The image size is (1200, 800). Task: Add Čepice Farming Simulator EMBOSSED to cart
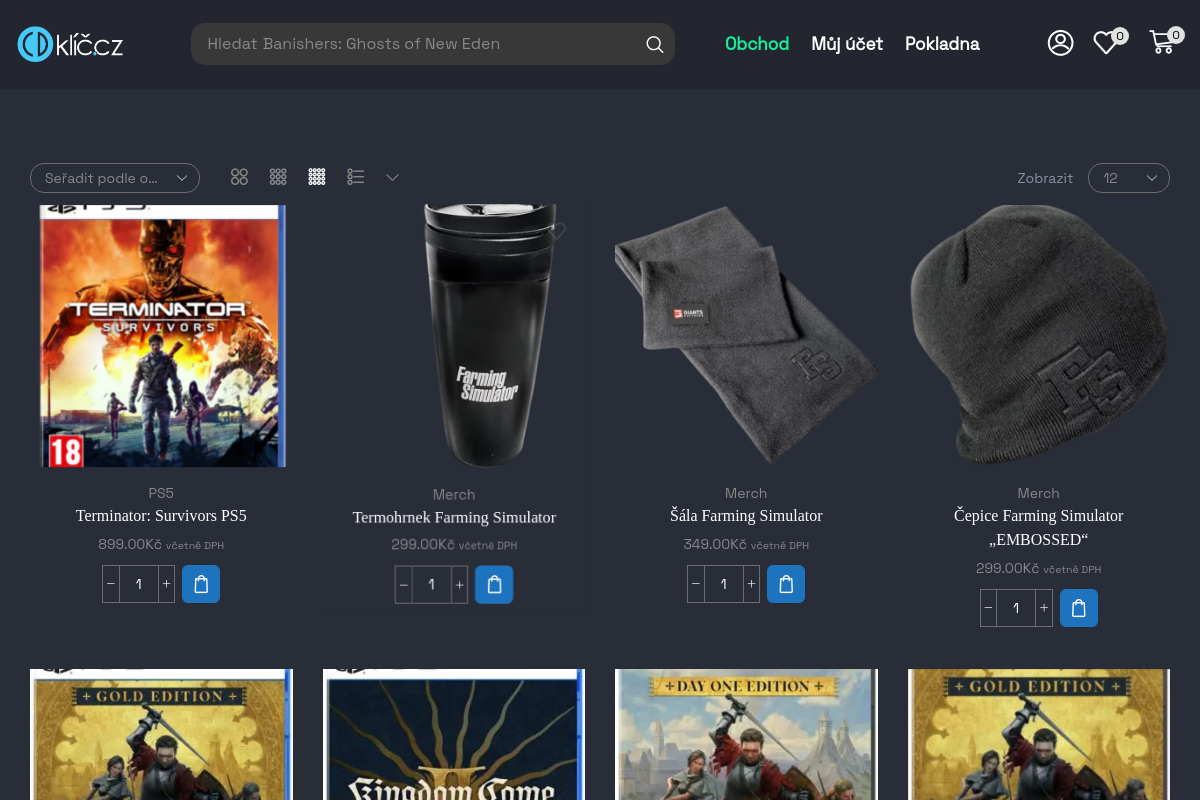(1079, 608)
